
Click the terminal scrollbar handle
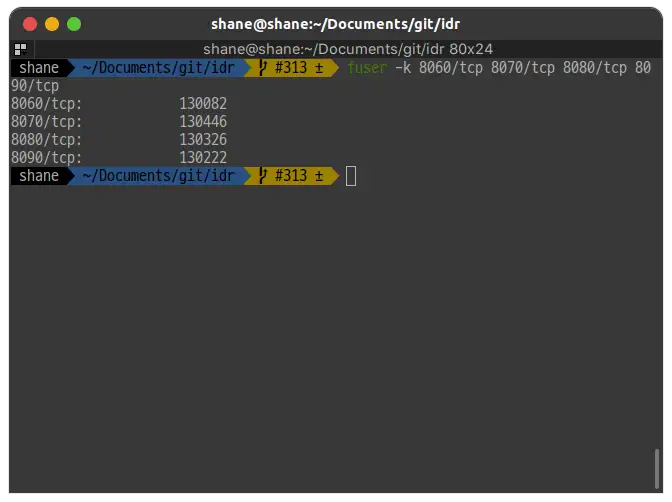656,468
